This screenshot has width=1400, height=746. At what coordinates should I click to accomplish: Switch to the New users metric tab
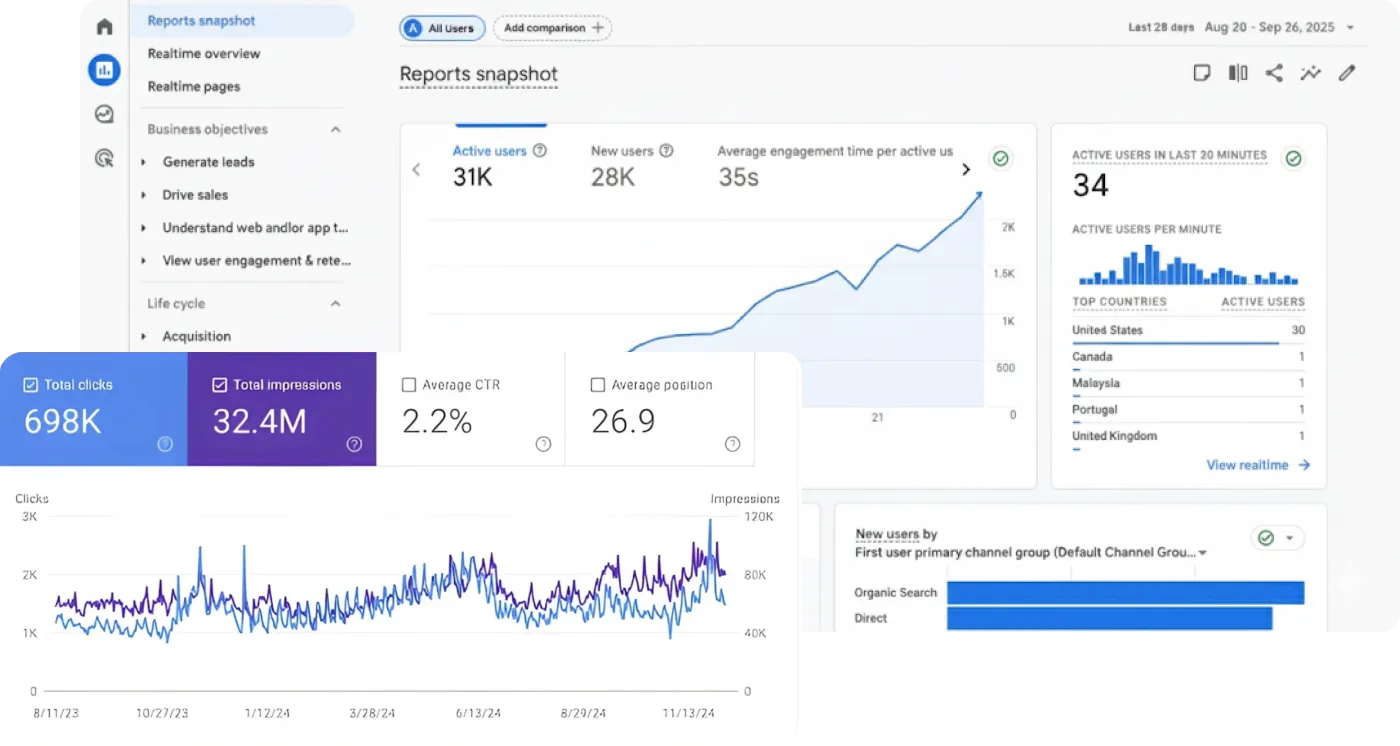click(x=622, y=152)
